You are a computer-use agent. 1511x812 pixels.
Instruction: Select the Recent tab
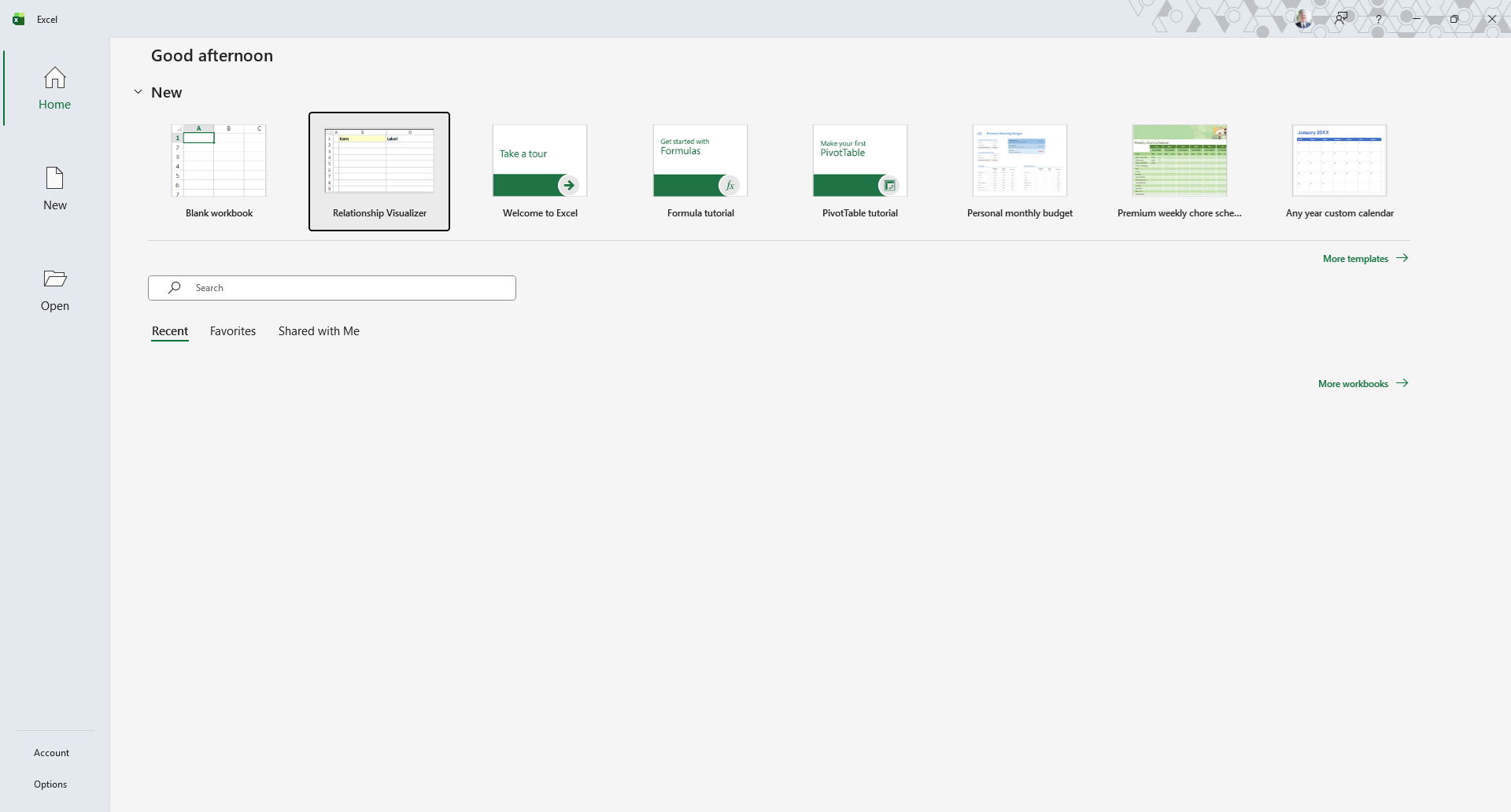point(170,331)
